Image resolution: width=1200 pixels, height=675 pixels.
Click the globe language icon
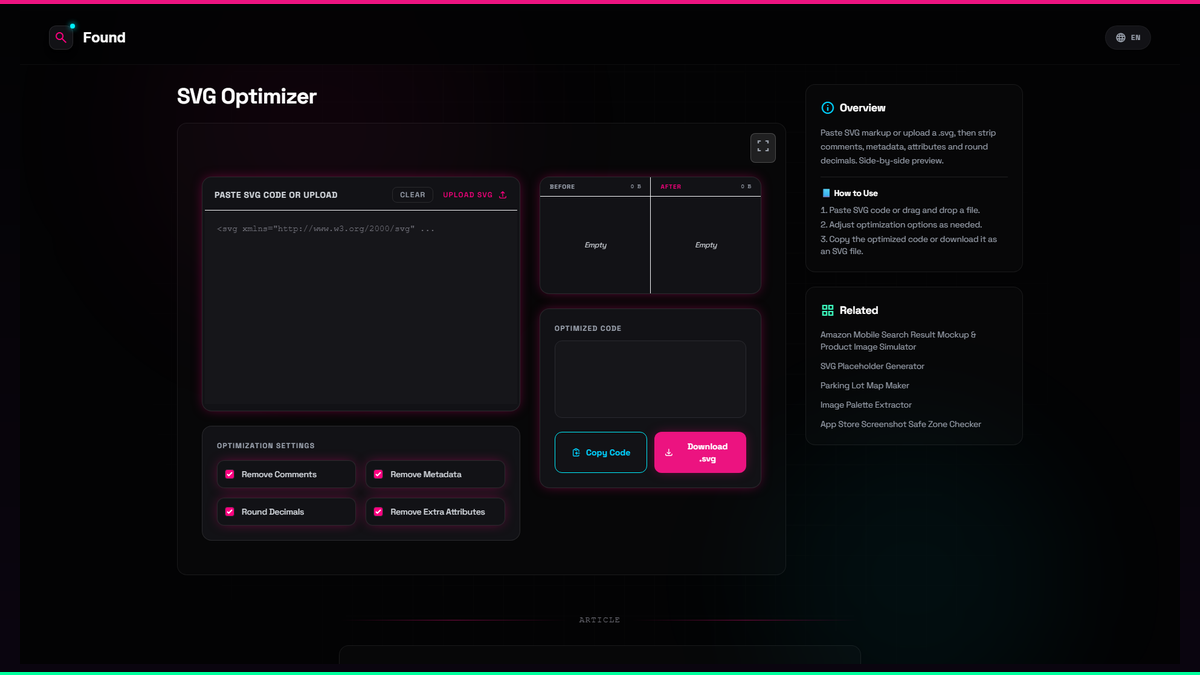coord(1120,38)
